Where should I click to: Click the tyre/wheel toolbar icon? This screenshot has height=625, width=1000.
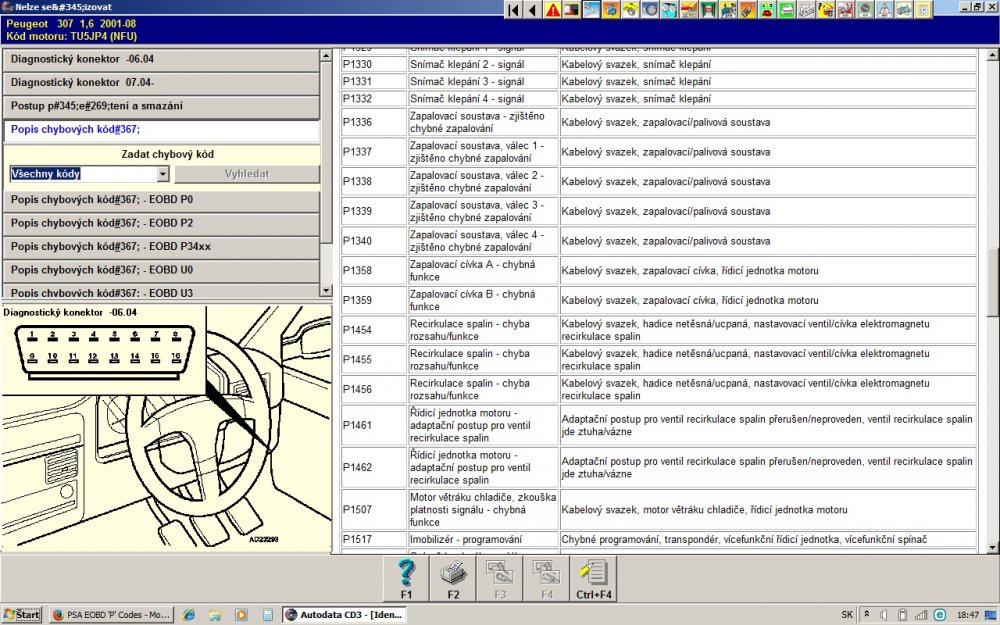coord(650,10)
